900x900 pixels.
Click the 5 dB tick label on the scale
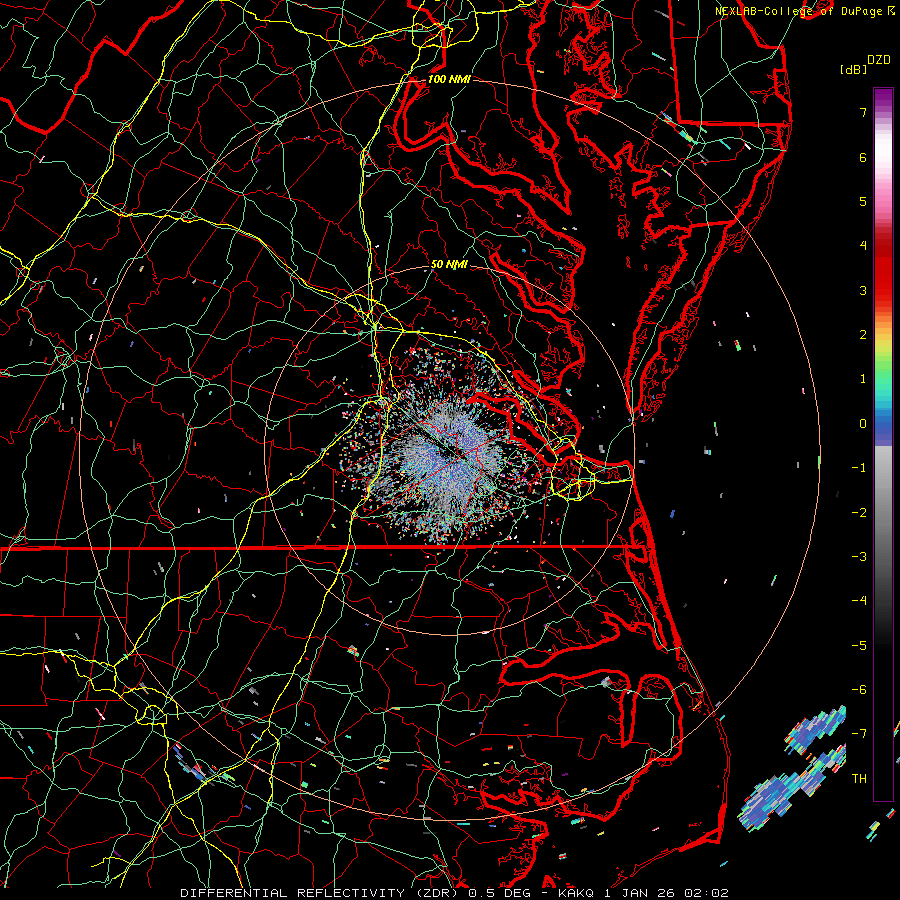pos(863,201)
